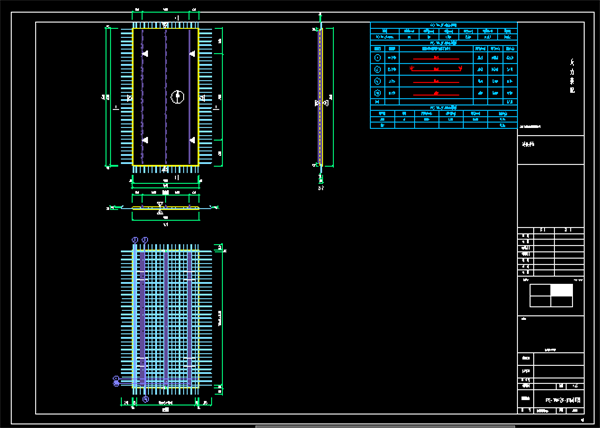Image resolution: width=600 pixels, height=428 pixels.
Task: Click the drawing name text at the title block bottom
Action: (562, 400)
